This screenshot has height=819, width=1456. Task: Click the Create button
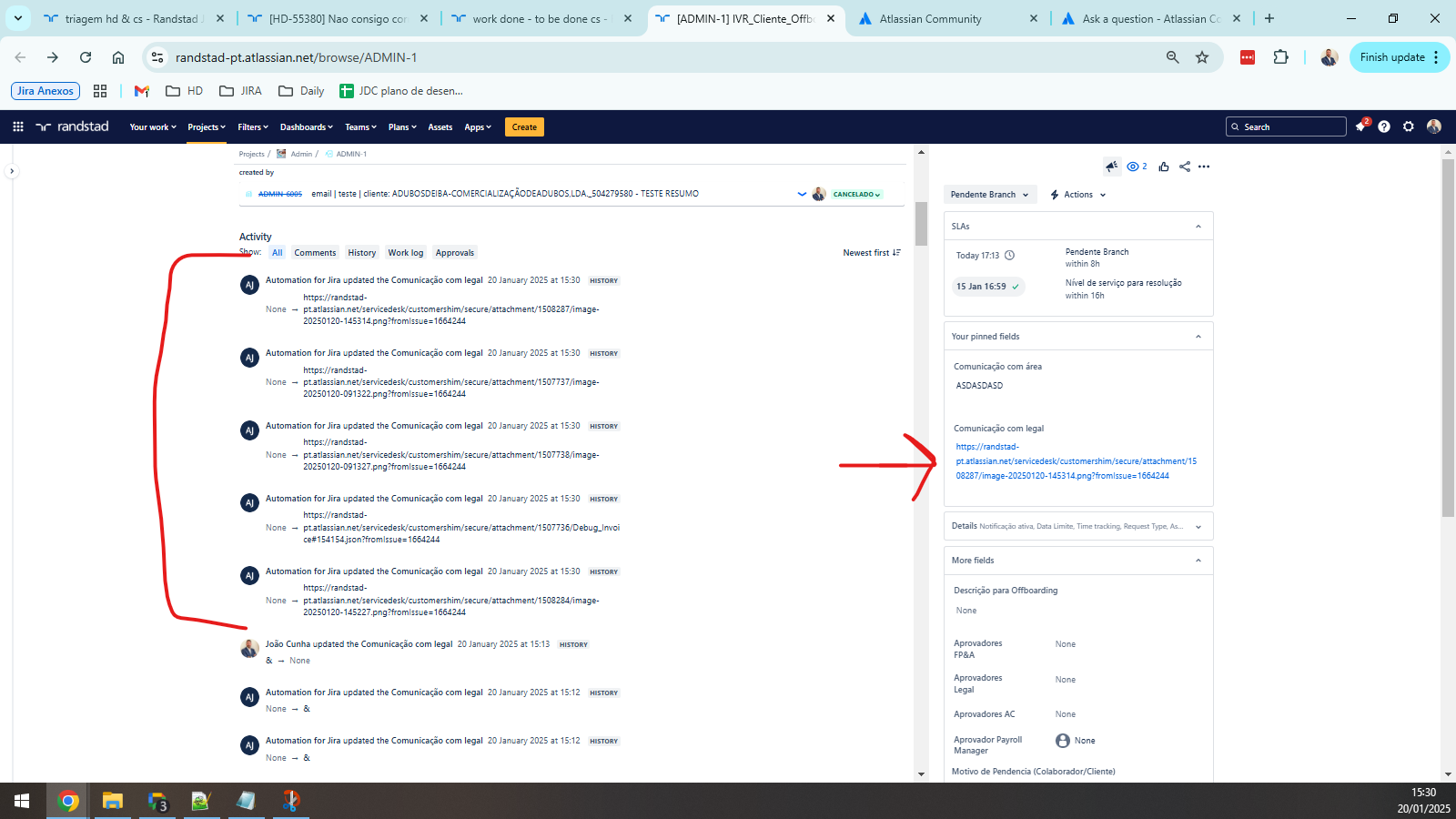(524, 127)
